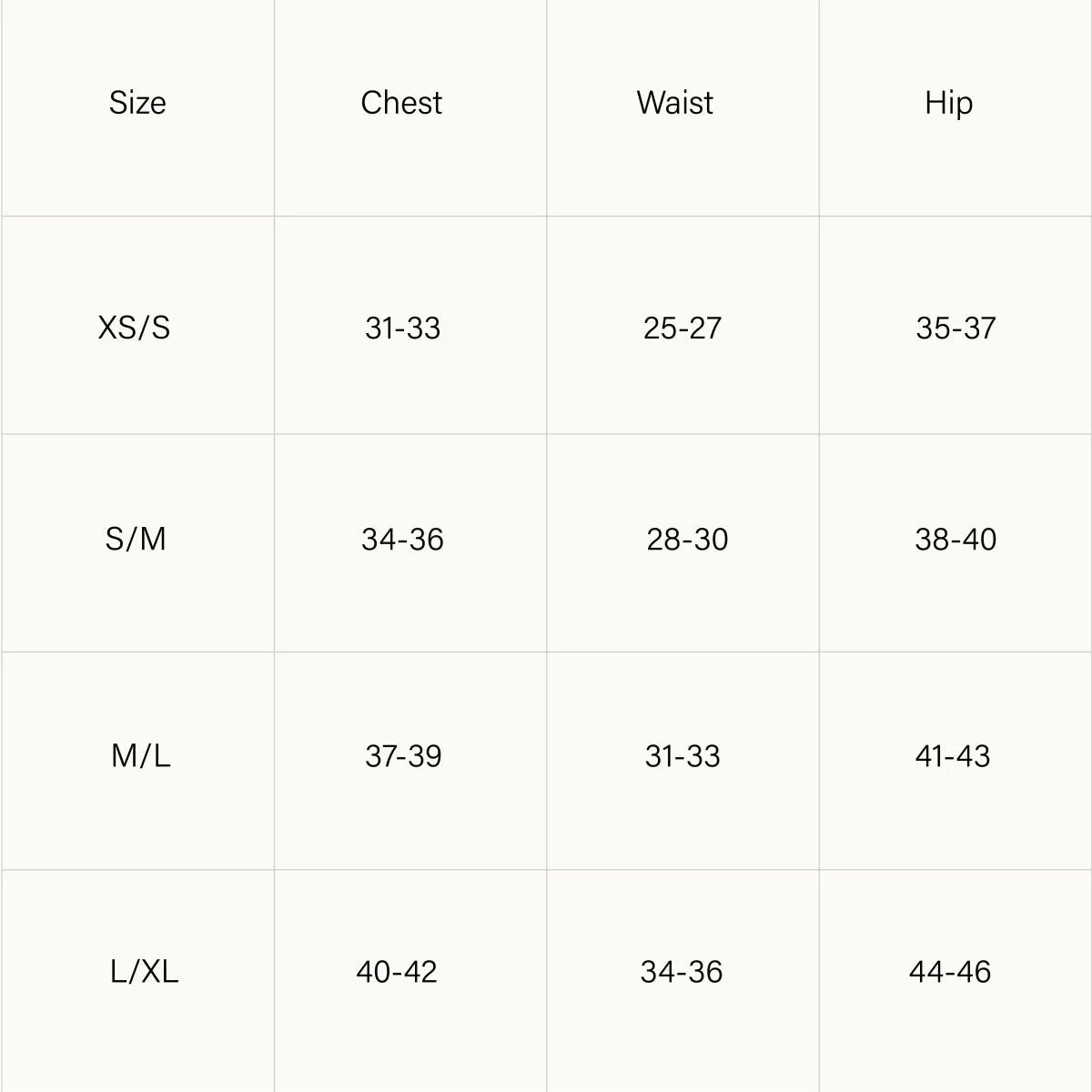Click the Chest column header

(401, 103)
